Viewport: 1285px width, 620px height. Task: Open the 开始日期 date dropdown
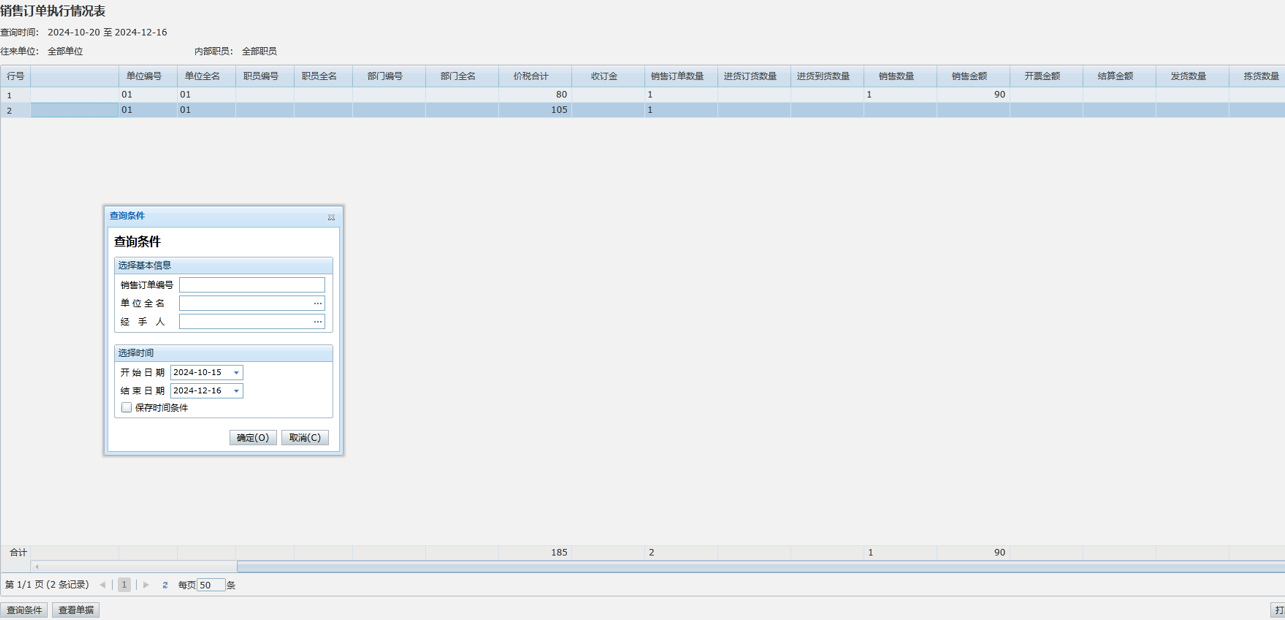point(236,373)
